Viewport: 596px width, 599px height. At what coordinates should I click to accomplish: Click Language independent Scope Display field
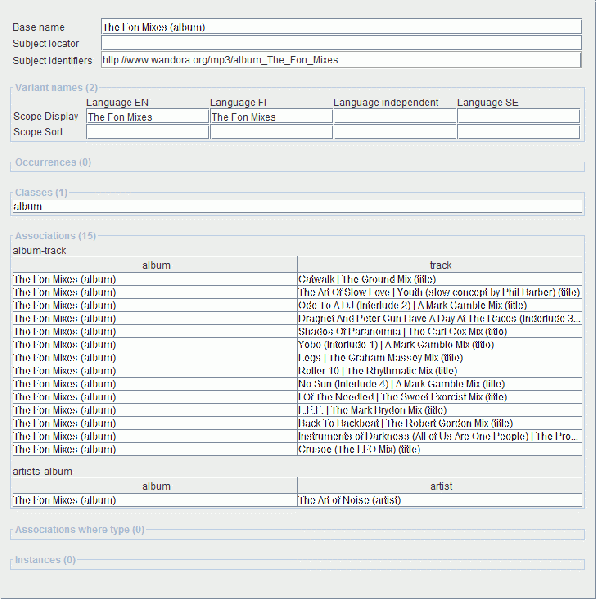pyautogui.click(x=395, y=117)
